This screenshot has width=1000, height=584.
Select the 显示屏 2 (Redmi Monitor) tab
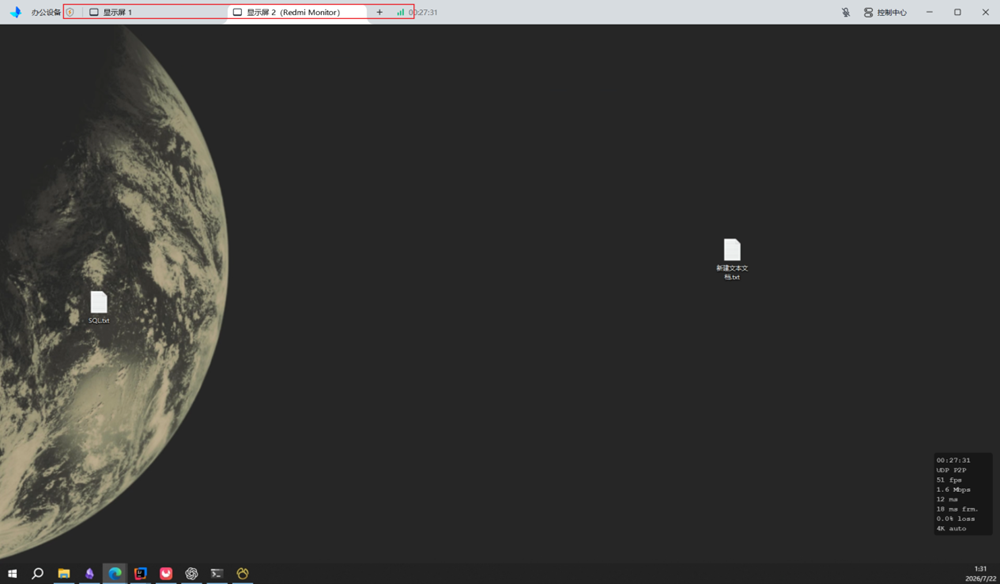(297, 12)
